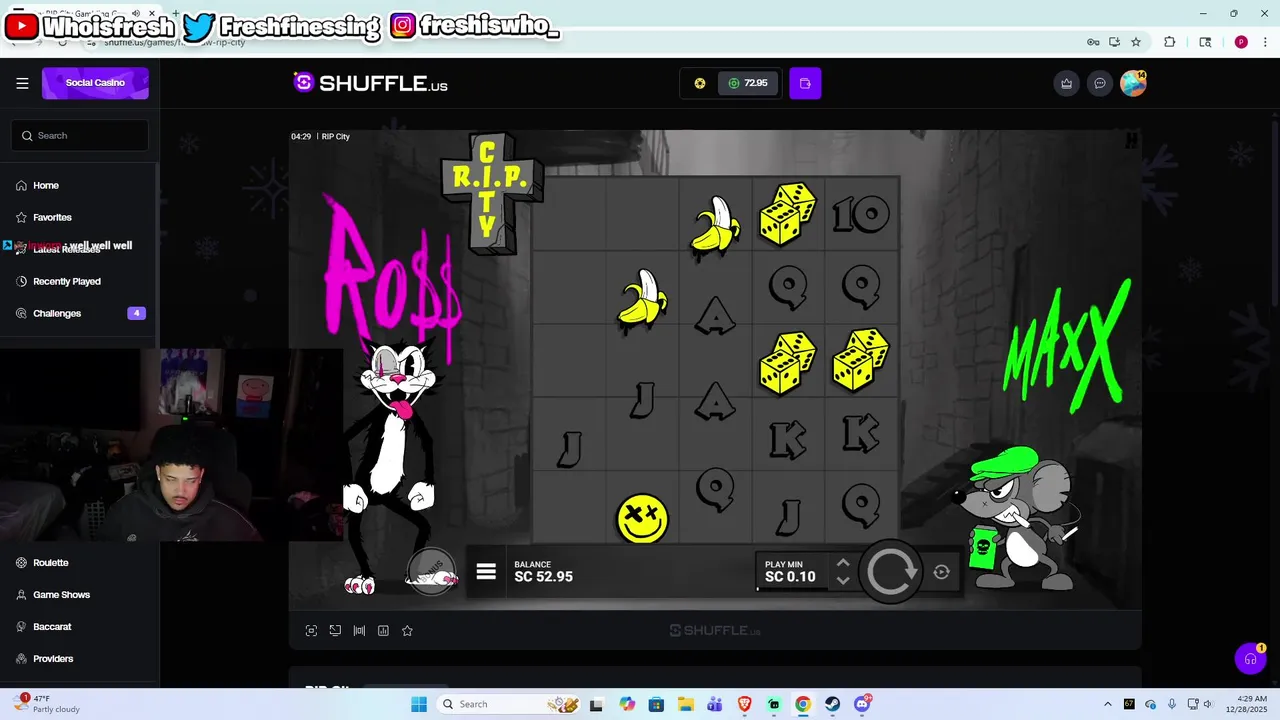1280x720 pixels.
Task: Click the Social Casino button
Action: (x=95, y=83)
